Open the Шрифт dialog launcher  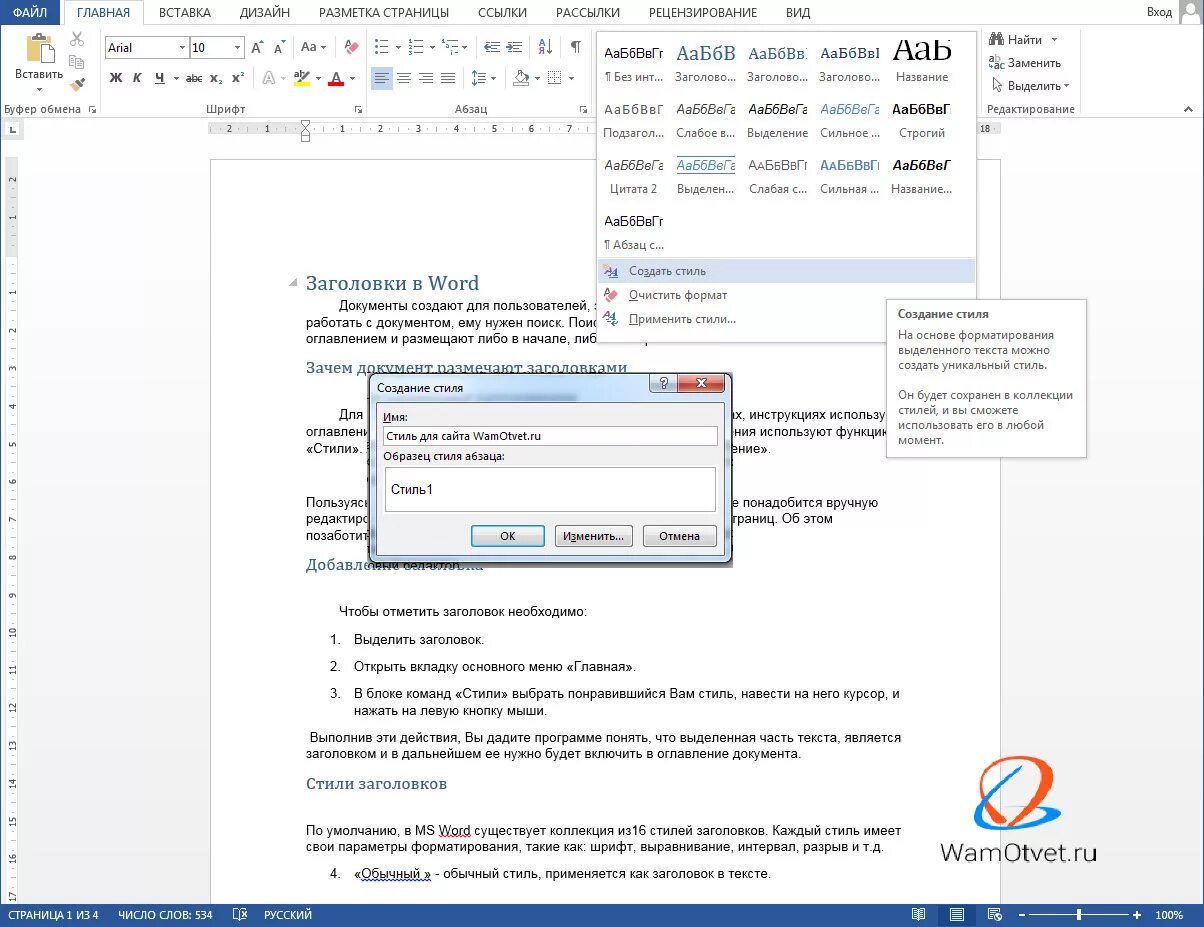coord(358,110)
